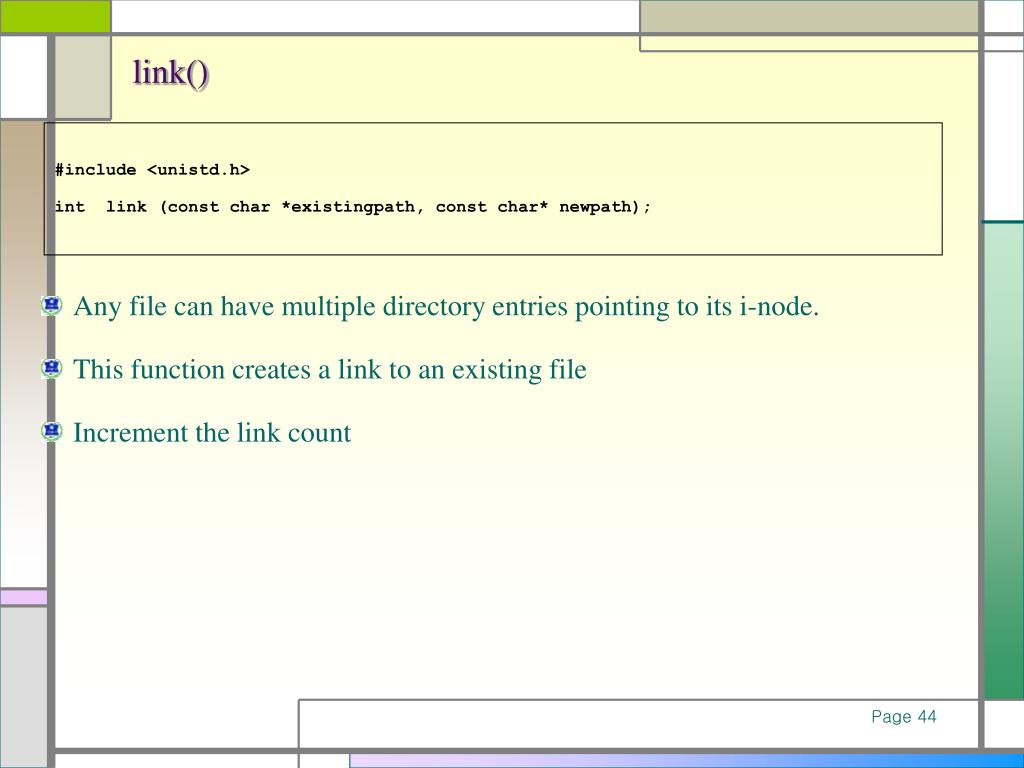Select text "Increment the link count"
This screenshot has width=1024, height=768.
click(x=212, y=433)
